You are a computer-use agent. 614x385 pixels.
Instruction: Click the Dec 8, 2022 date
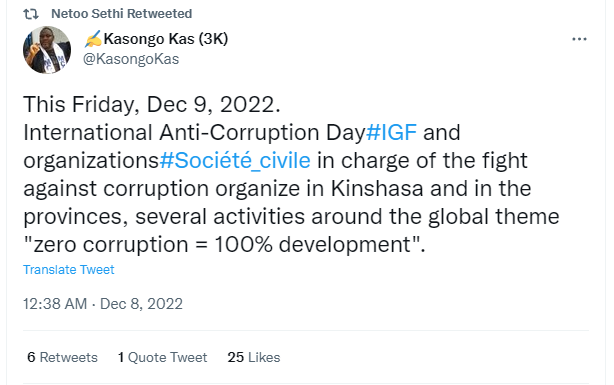click(141, 304)
